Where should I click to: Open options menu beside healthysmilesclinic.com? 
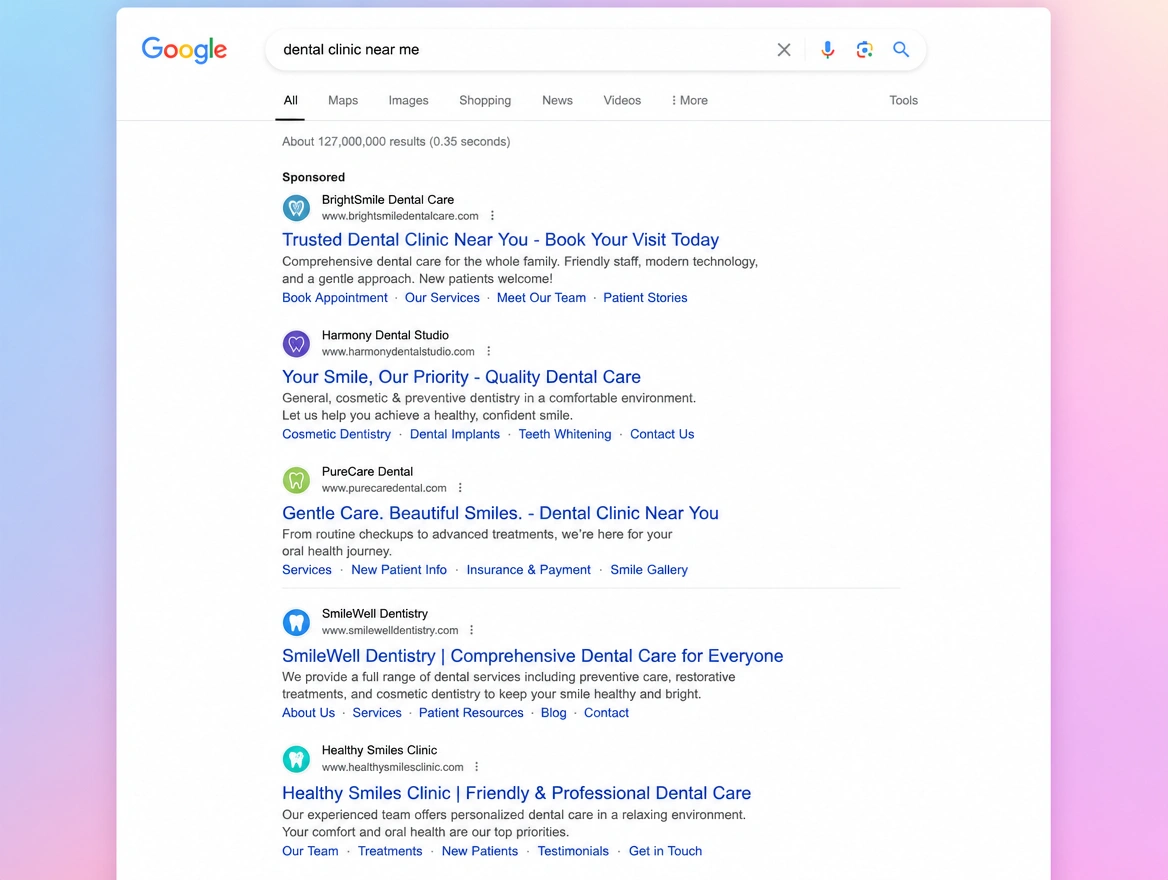coord(477,767)
